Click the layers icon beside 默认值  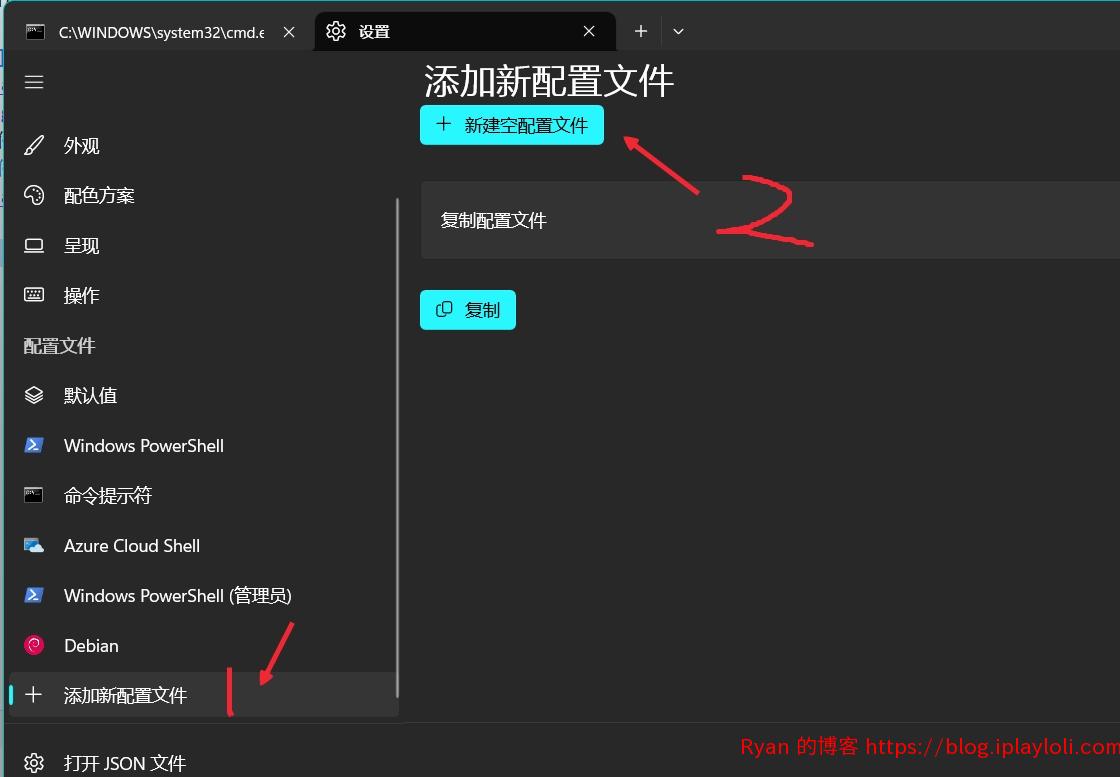click(34, 395)
